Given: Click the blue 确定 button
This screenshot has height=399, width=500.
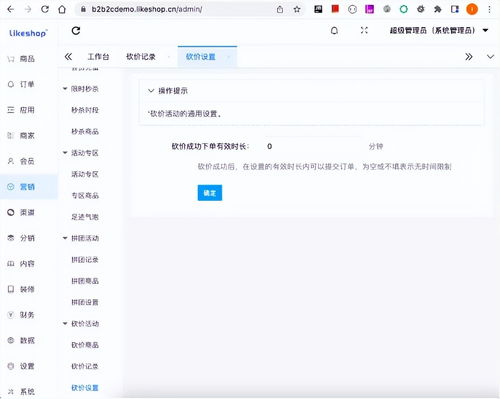Looking at the screenshot, I should (x=210, y=193).
